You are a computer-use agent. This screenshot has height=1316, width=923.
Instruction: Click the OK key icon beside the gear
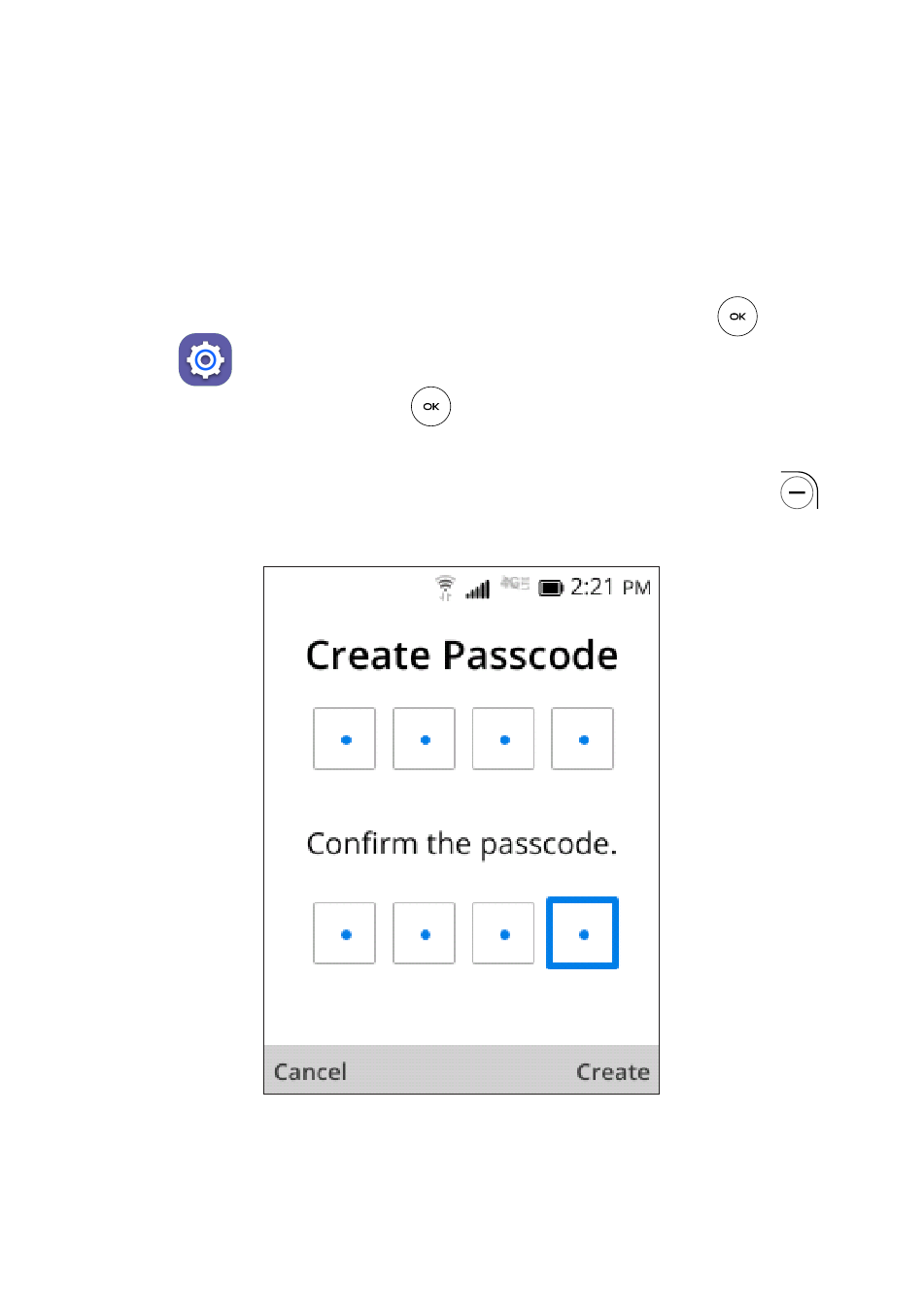point(737,317)
